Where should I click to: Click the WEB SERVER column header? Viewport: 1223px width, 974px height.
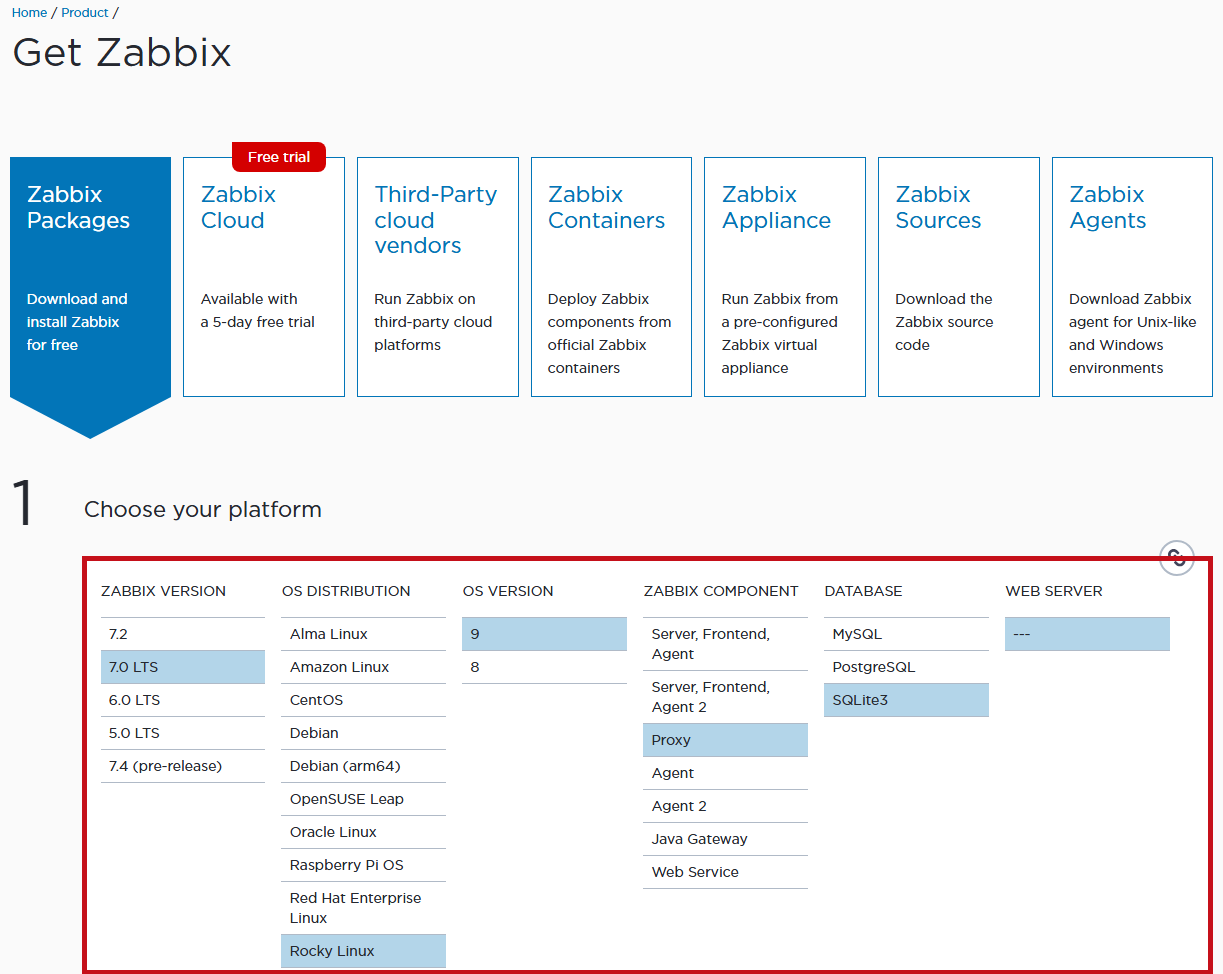coord(1054,591)
